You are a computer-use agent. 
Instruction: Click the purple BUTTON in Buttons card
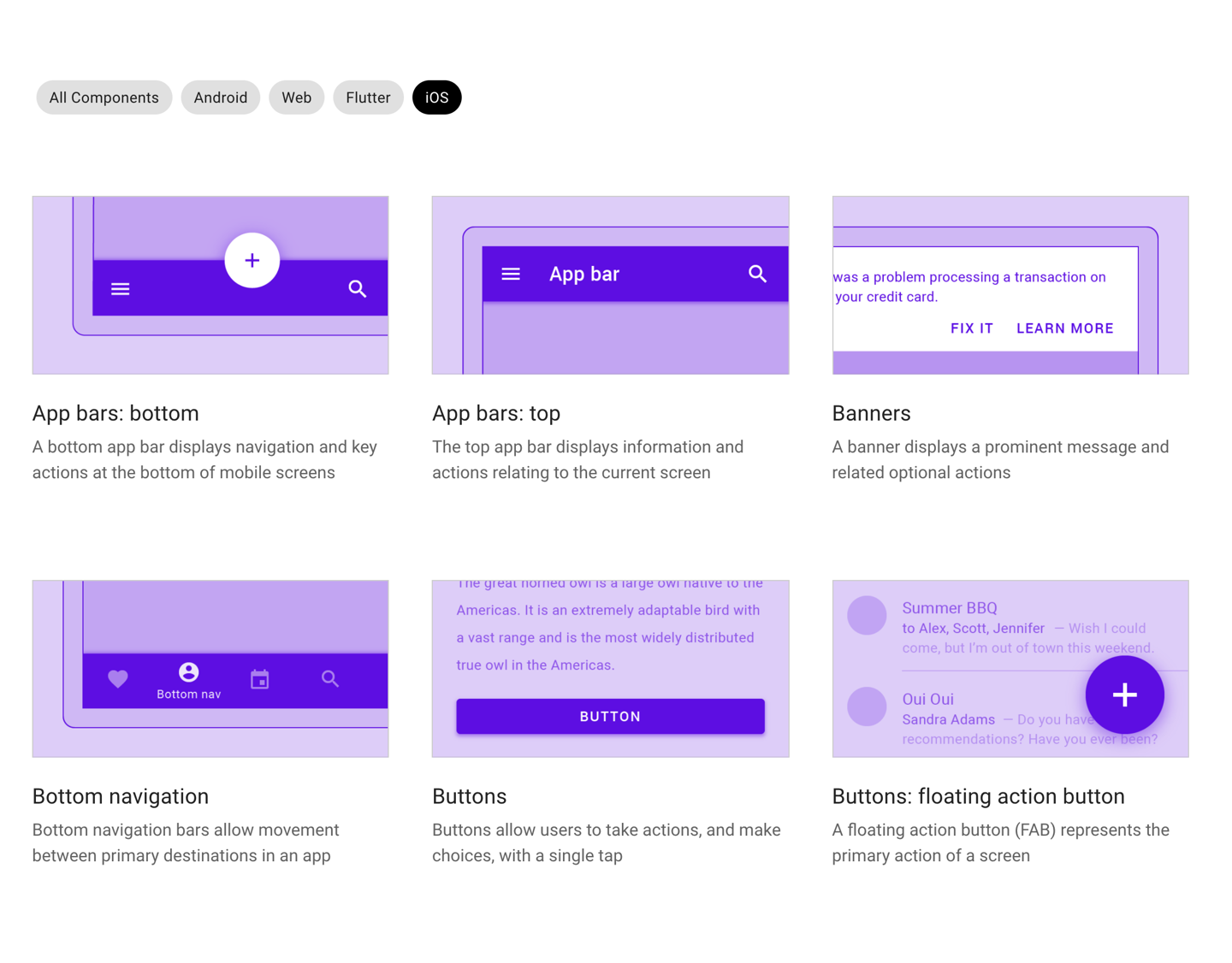[610, 717]
